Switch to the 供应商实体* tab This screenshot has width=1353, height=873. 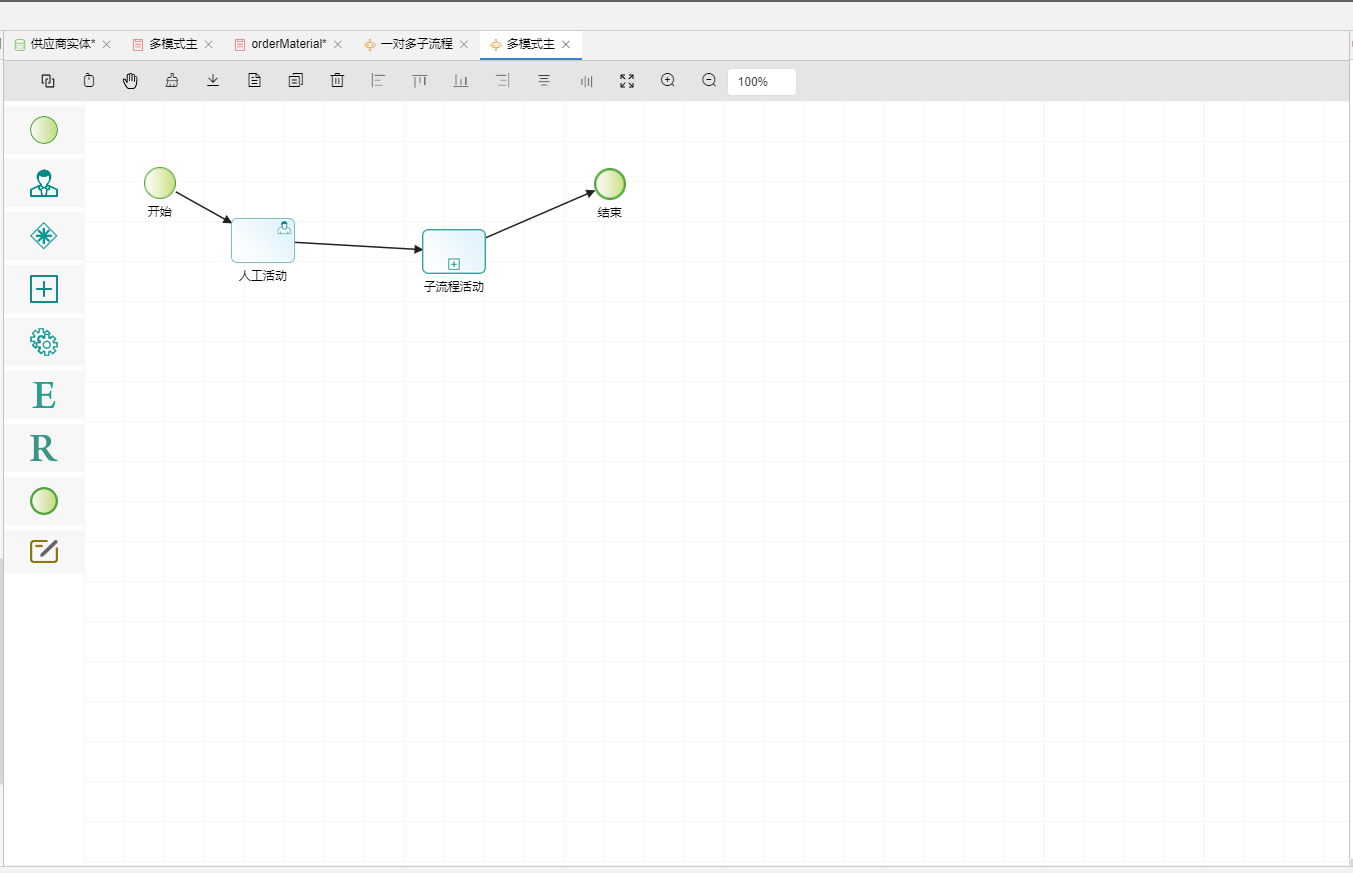click(x=63, y=45)
